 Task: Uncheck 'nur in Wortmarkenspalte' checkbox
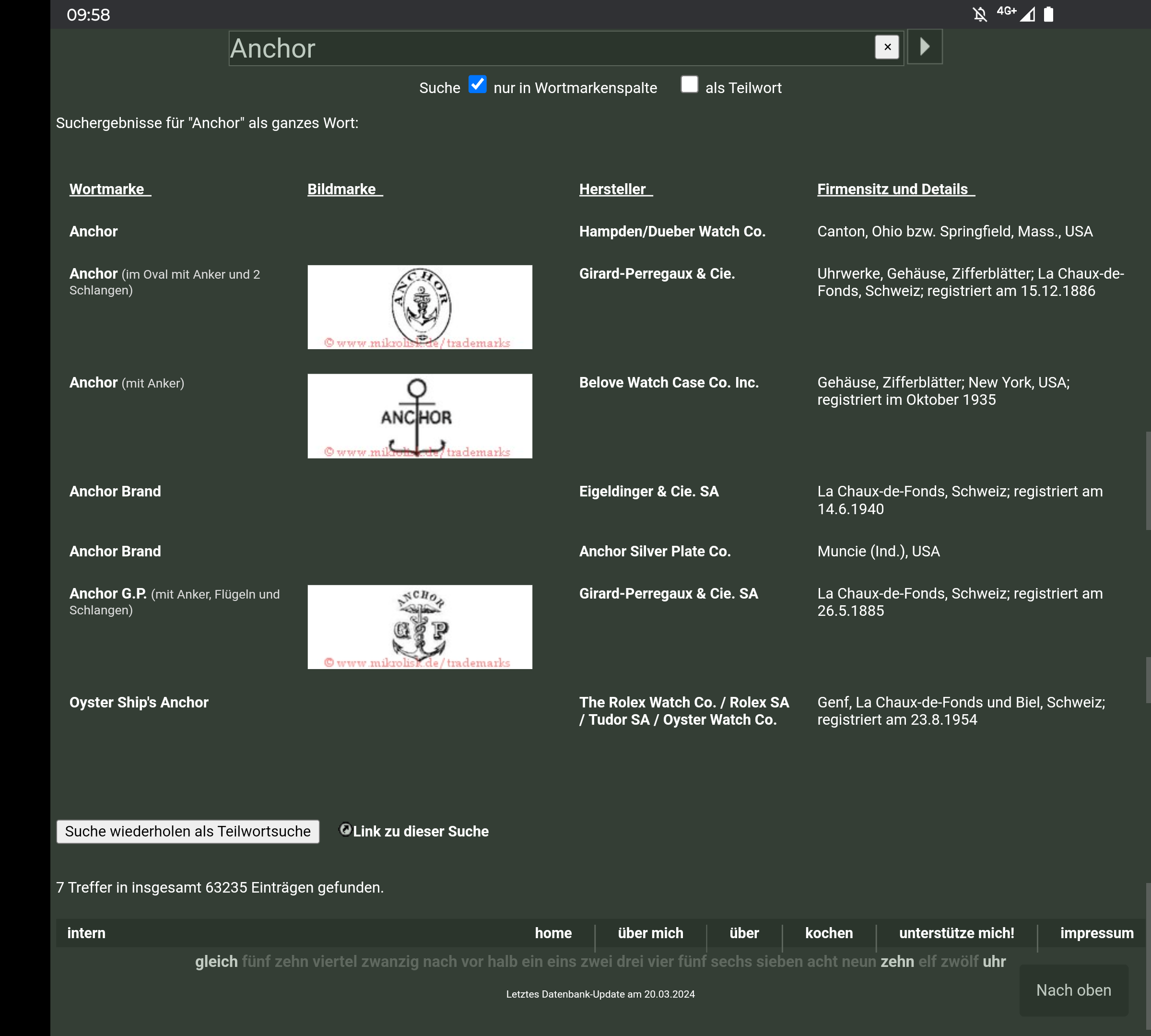(x=477, y=84)
